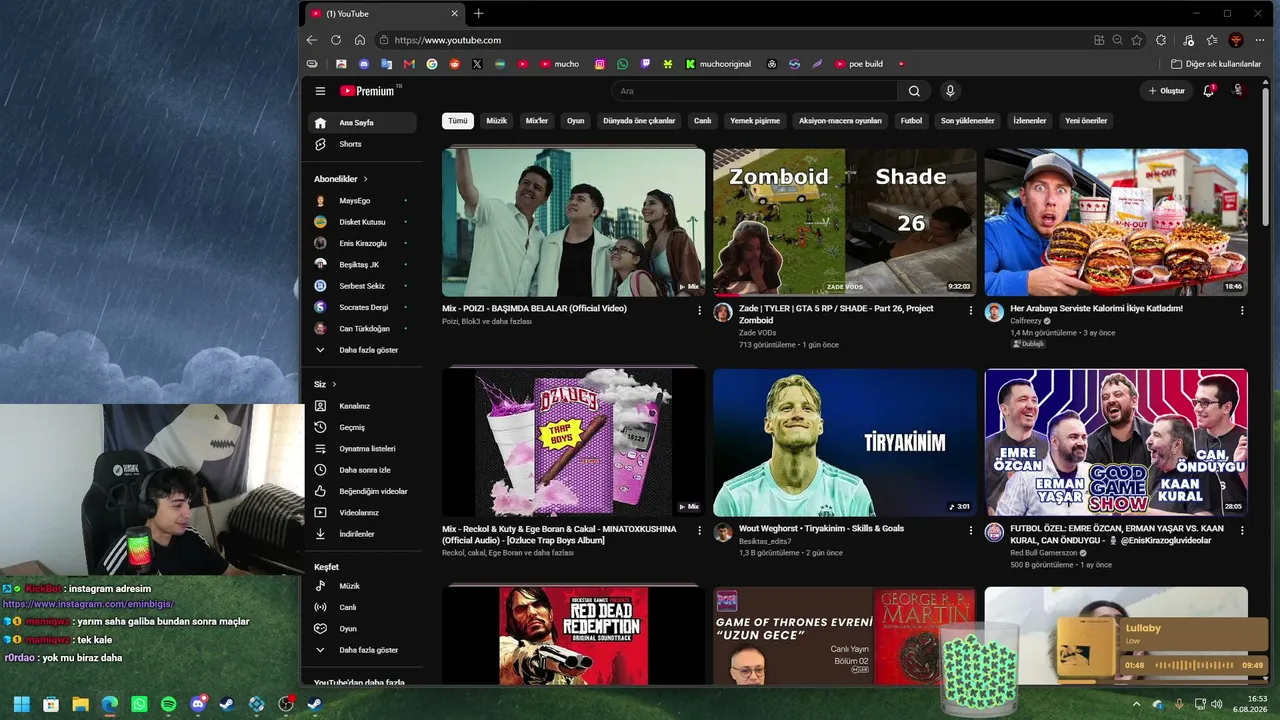
Task: Open Beğendiğim videolar in the sidebar
Action: [363, 491]
